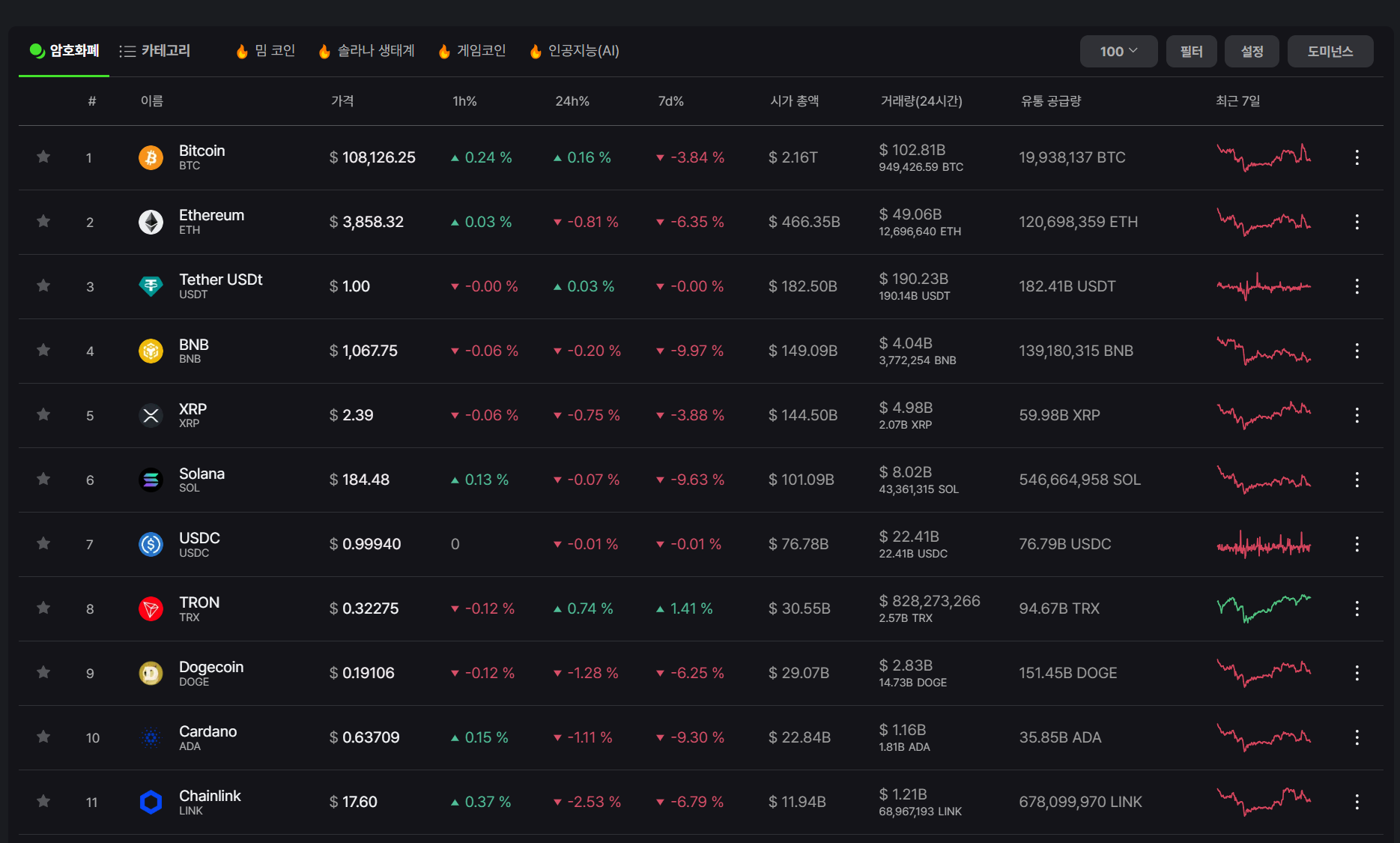1400x843 pixels.
Task: Sort the table by 시가 총액 column
Action: pos(794,101)
